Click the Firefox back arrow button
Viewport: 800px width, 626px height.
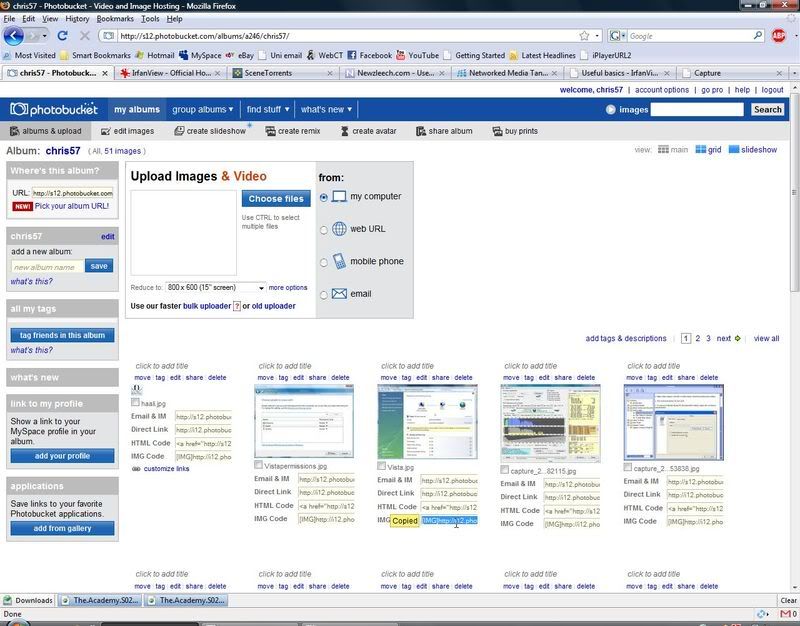click(x=13, y=36)
